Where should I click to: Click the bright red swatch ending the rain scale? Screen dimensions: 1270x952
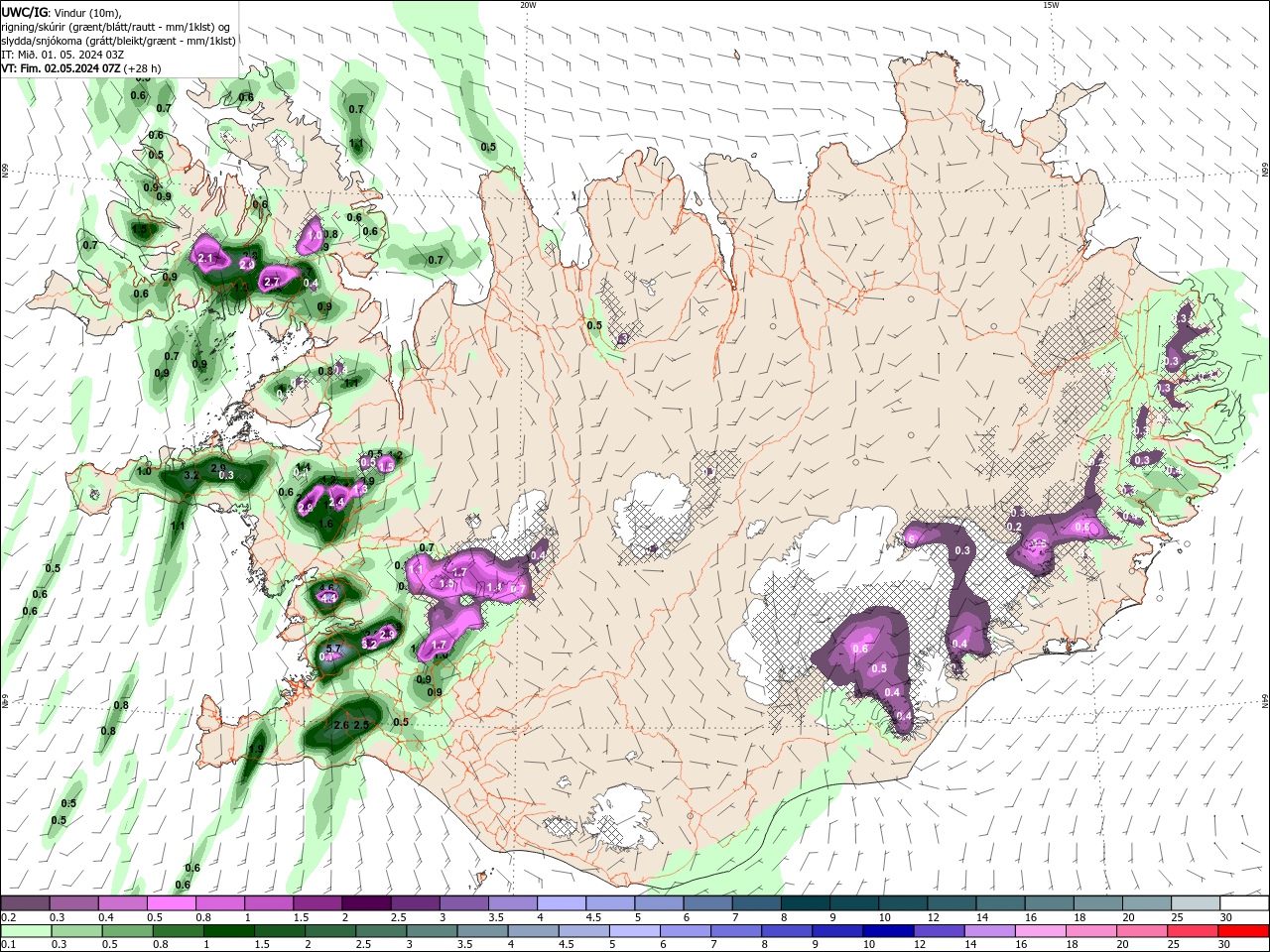point(1243,931)
